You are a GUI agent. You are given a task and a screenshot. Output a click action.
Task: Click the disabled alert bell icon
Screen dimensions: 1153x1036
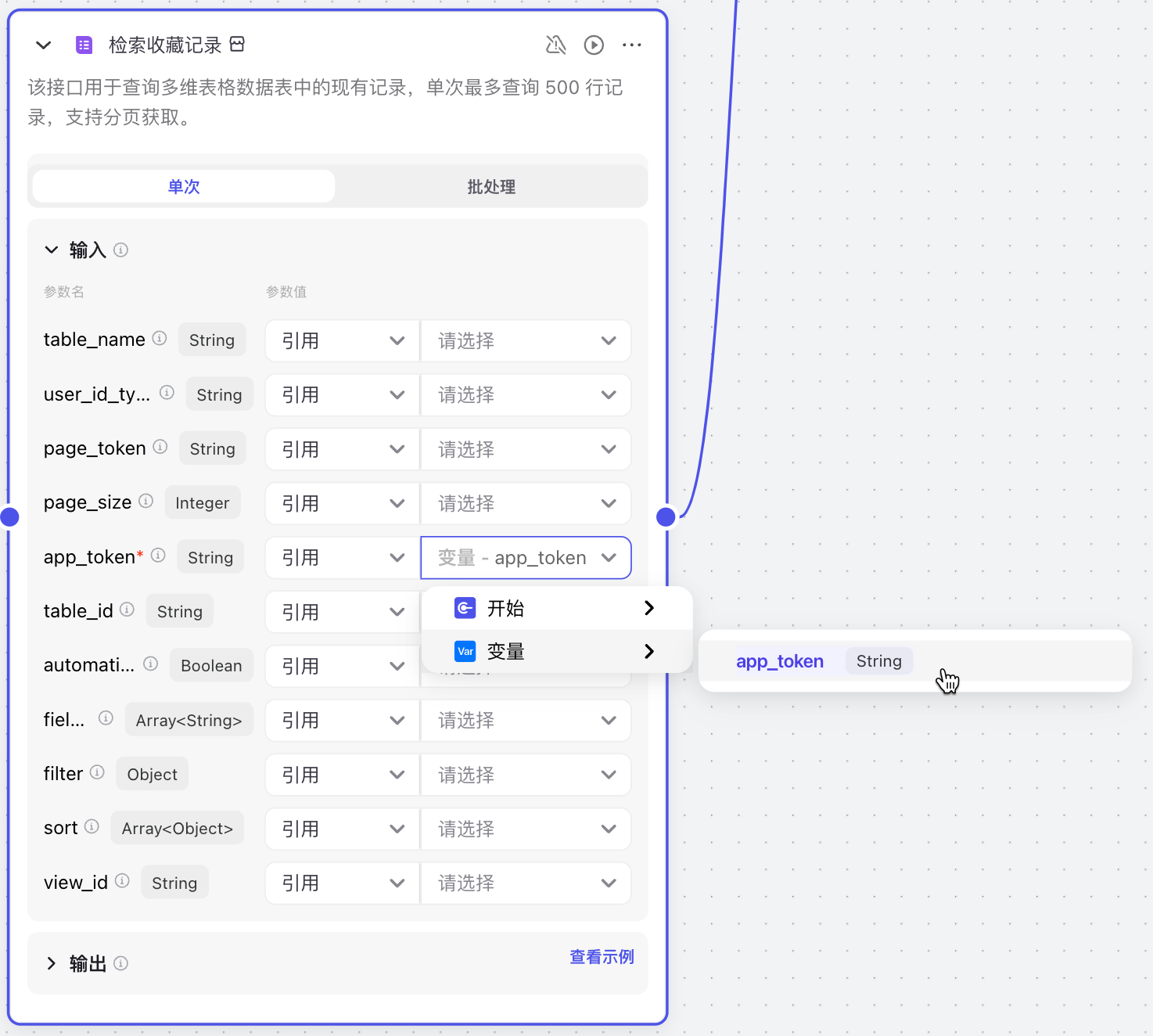555,45
